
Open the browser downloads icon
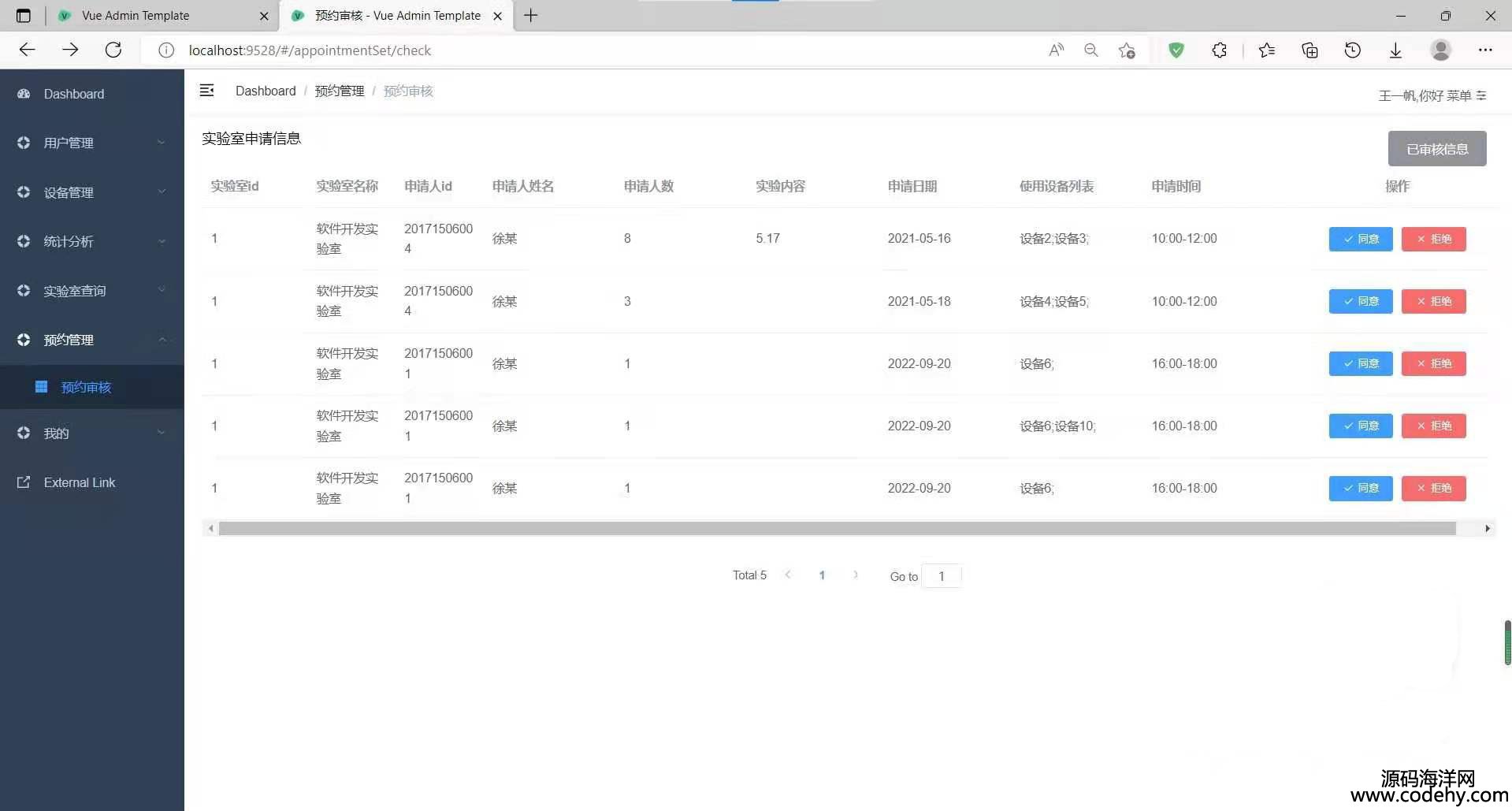click(1395, 50)
